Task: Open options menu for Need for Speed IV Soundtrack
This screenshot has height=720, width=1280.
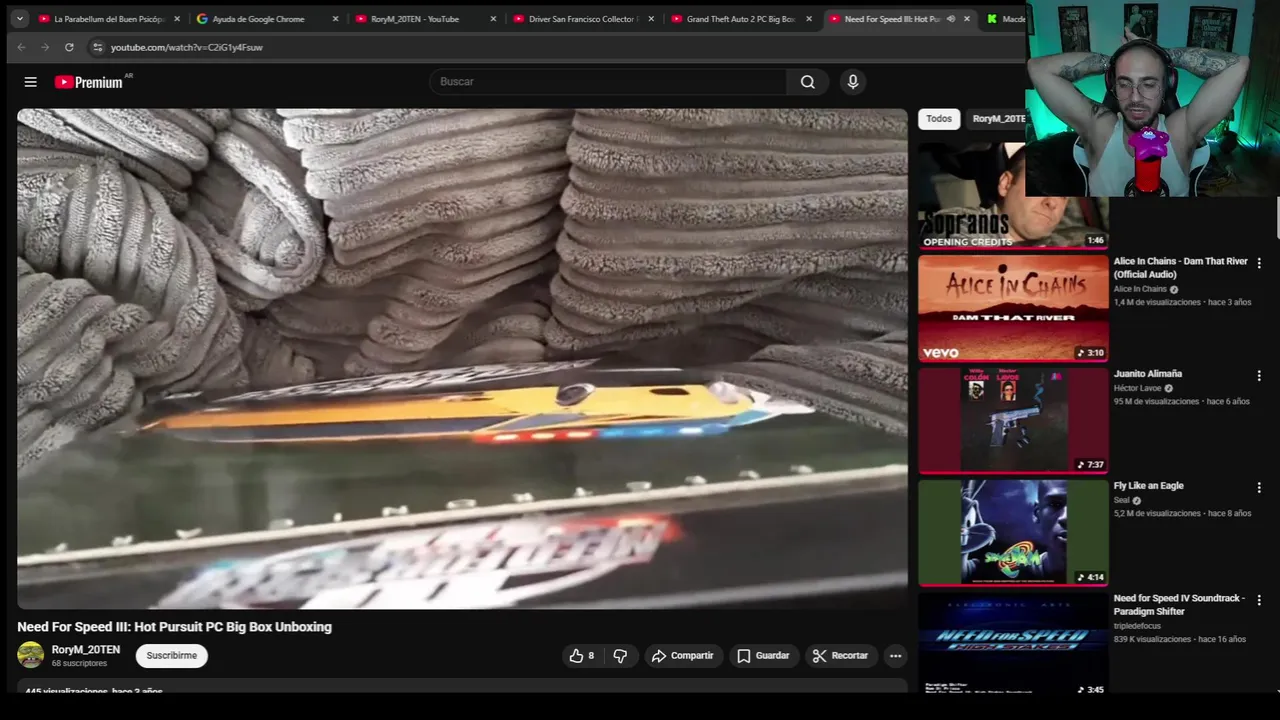Action: click(x=1259, y=600)
